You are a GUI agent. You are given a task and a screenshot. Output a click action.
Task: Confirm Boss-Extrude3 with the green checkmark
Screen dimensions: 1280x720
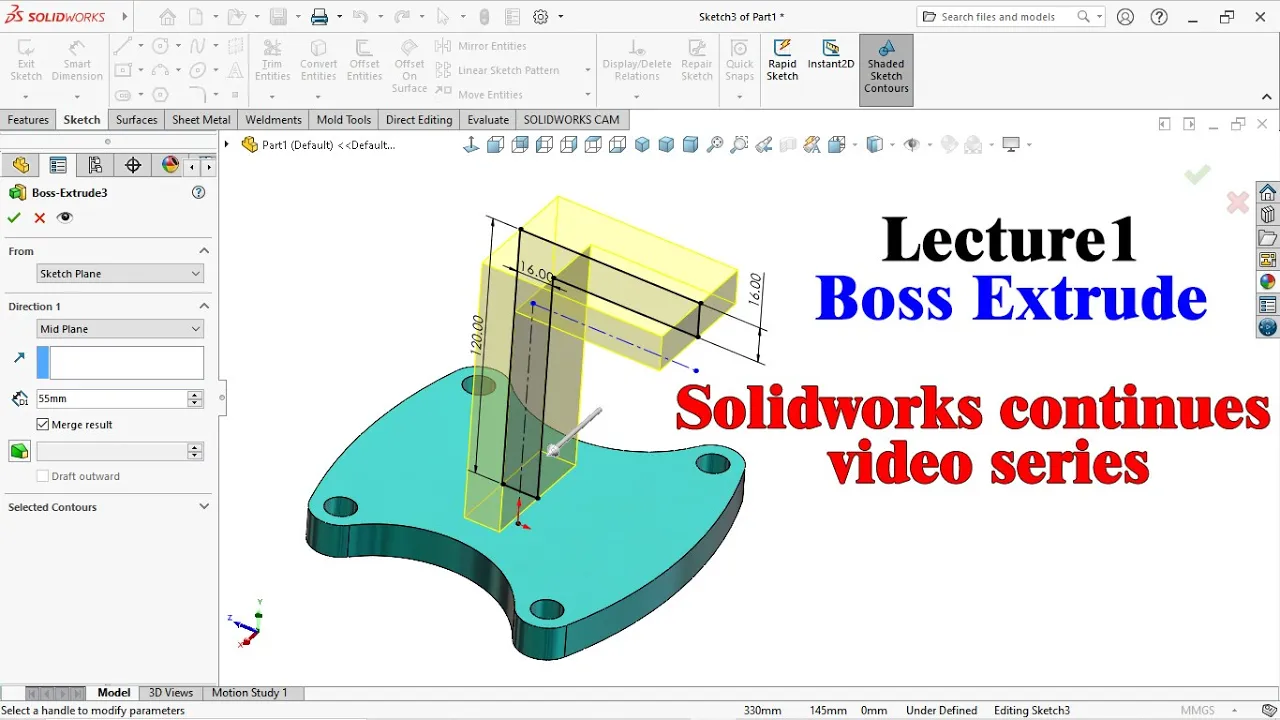(14, 218)
